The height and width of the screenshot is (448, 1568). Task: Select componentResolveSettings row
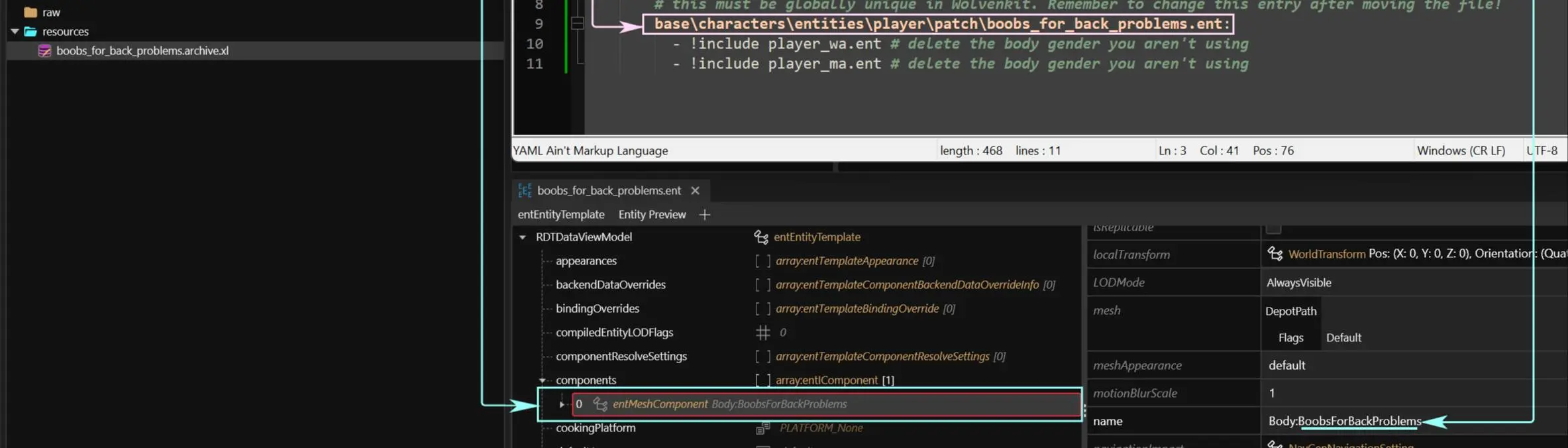[798, 356]
